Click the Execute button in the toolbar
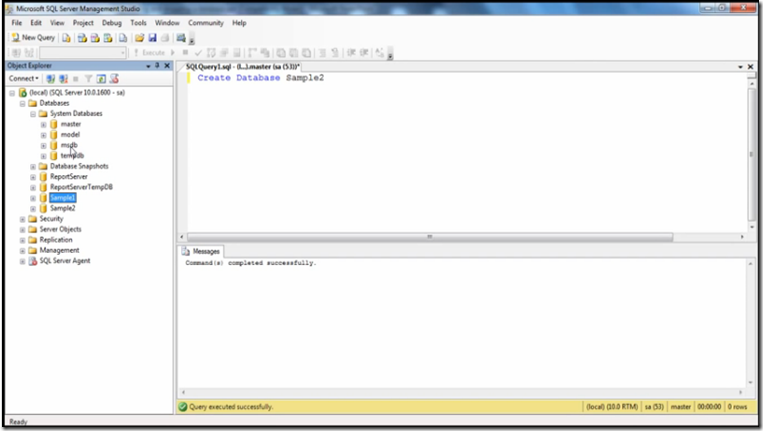Viewport: 763px width, 431px height. click(150, 53)
